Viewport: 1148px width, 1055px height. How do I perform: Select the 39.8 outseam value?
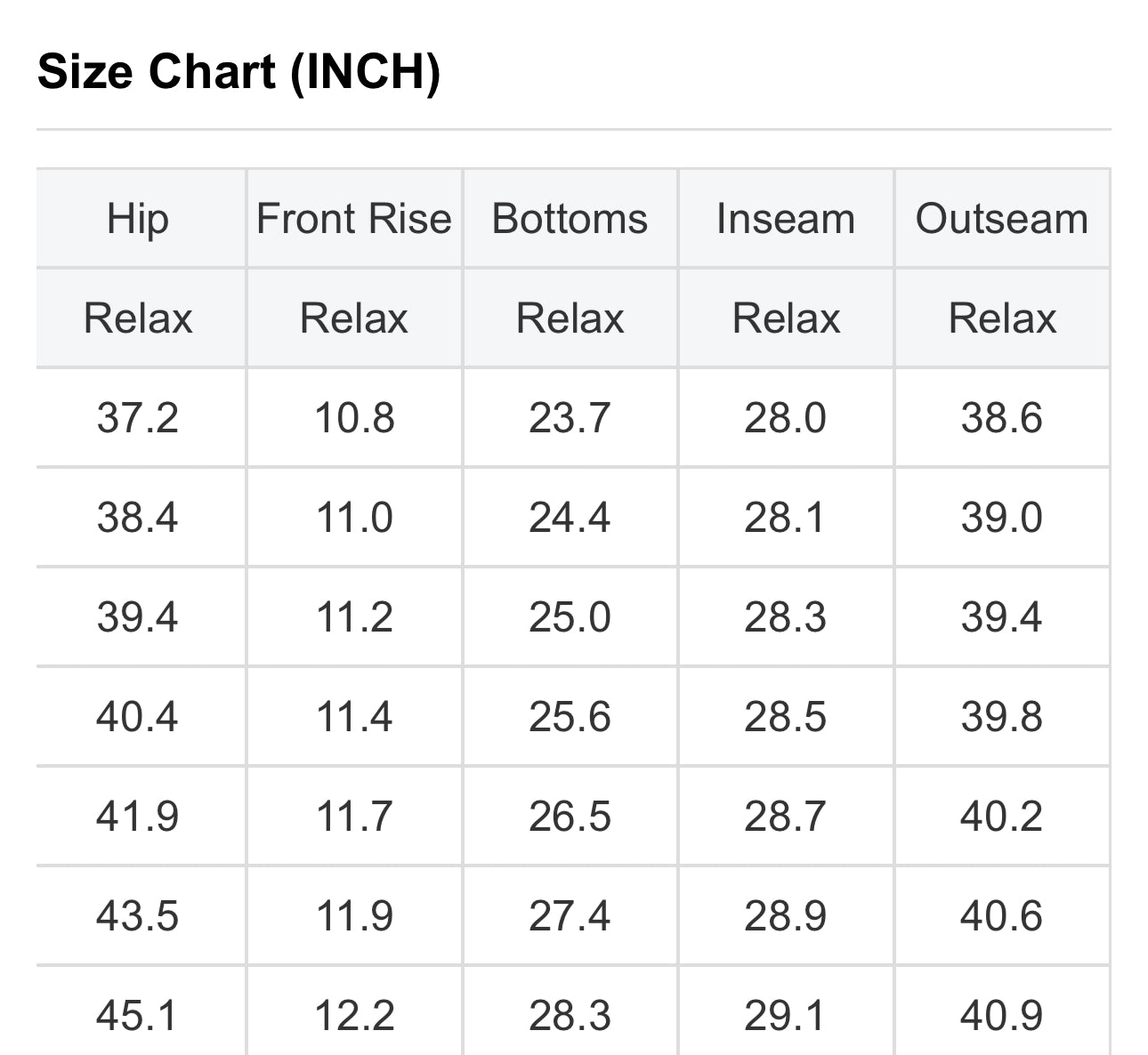(x=1002, y=717)
